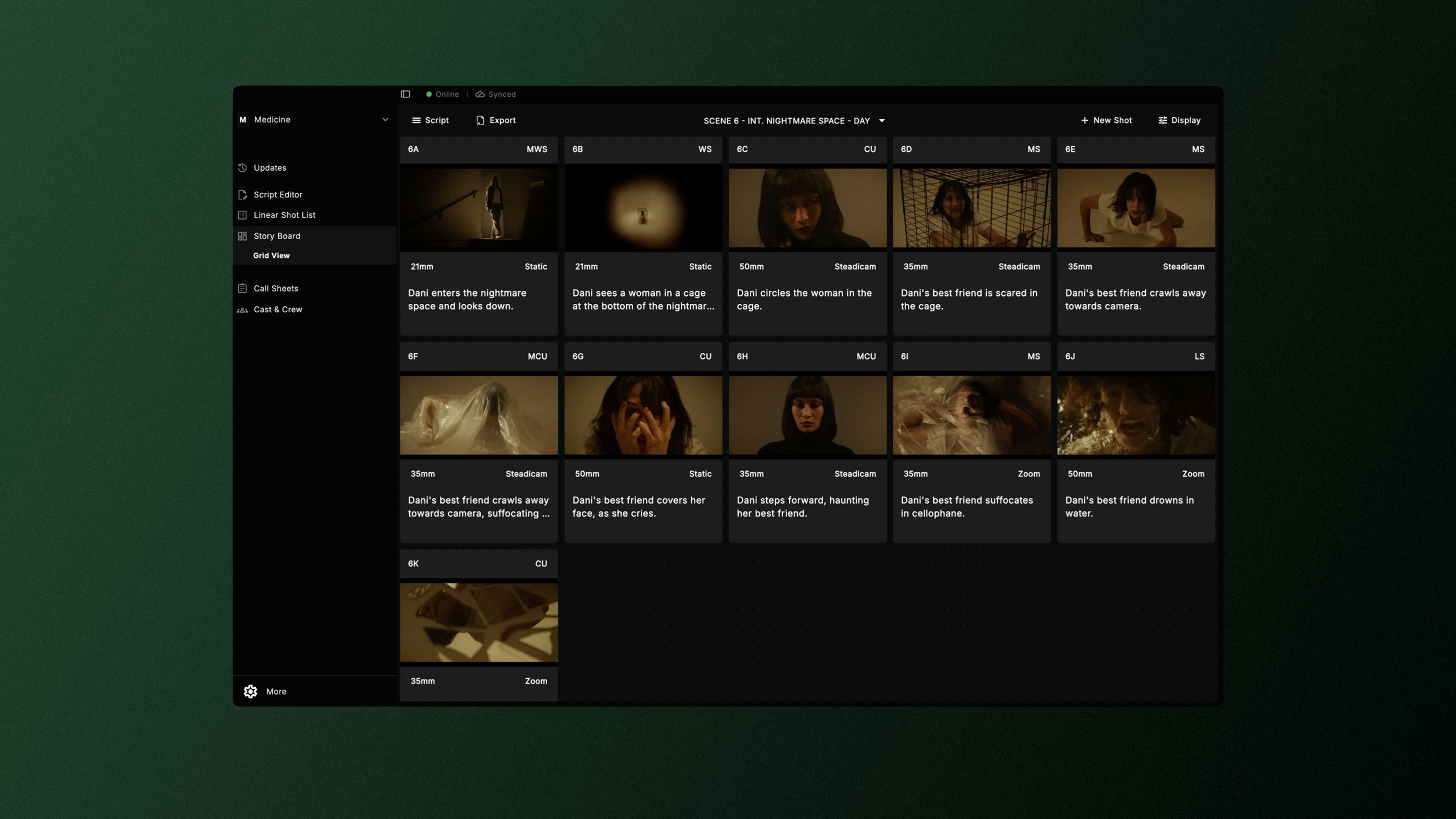Click the Export button label

pyautogui.click(x=502, y=121)
